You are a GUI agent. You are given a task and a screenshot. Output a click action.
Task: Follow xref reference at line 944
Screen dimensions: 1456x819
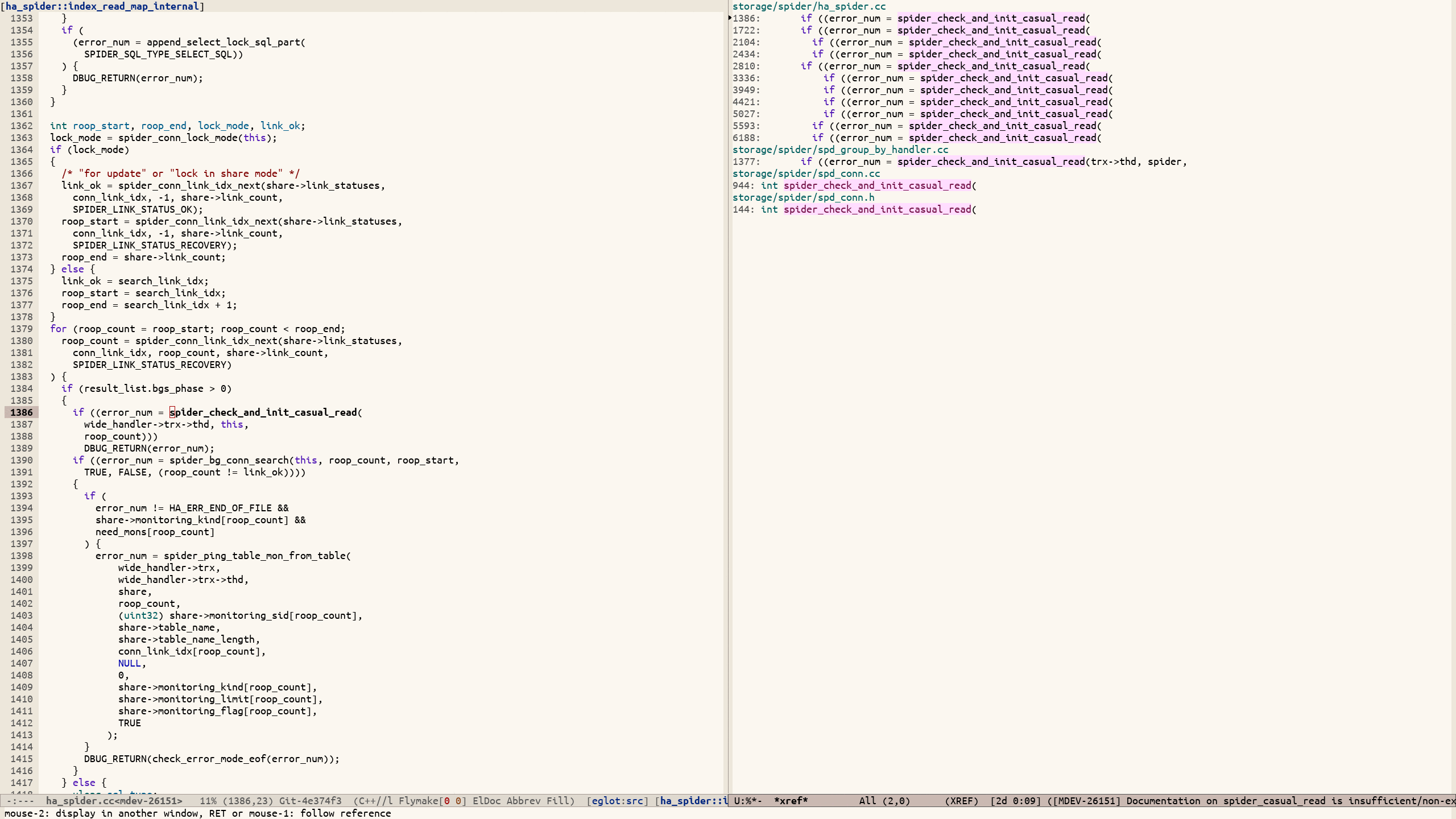[877, 185]
